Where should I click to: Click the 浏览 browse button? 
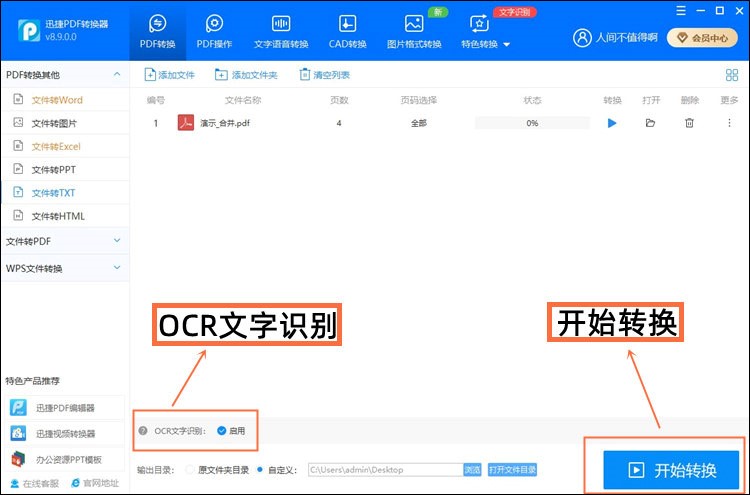click(x=472, y=470)
